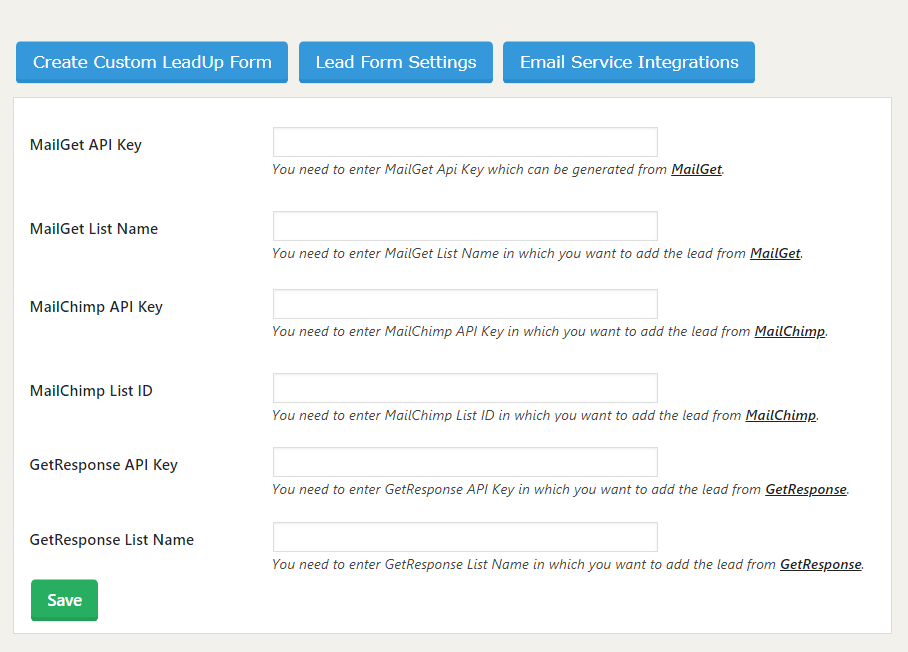This screenshot has width=908, height=652.
Task: Click the MailChimp API Key input field
Action: coord(465,304)
